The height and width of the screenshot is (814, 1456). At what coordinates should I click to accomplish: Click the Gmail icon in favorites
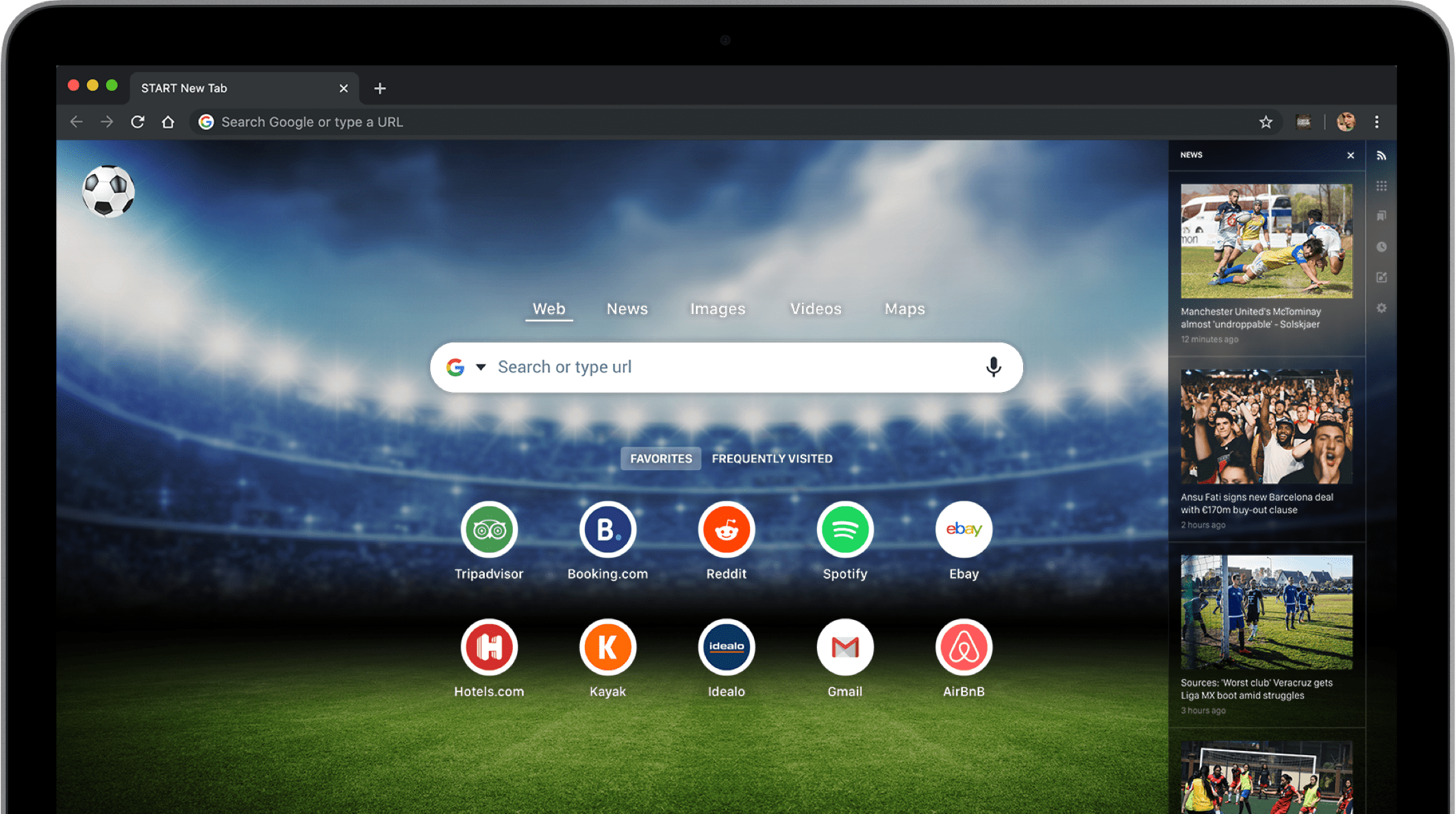pos(844,648)
